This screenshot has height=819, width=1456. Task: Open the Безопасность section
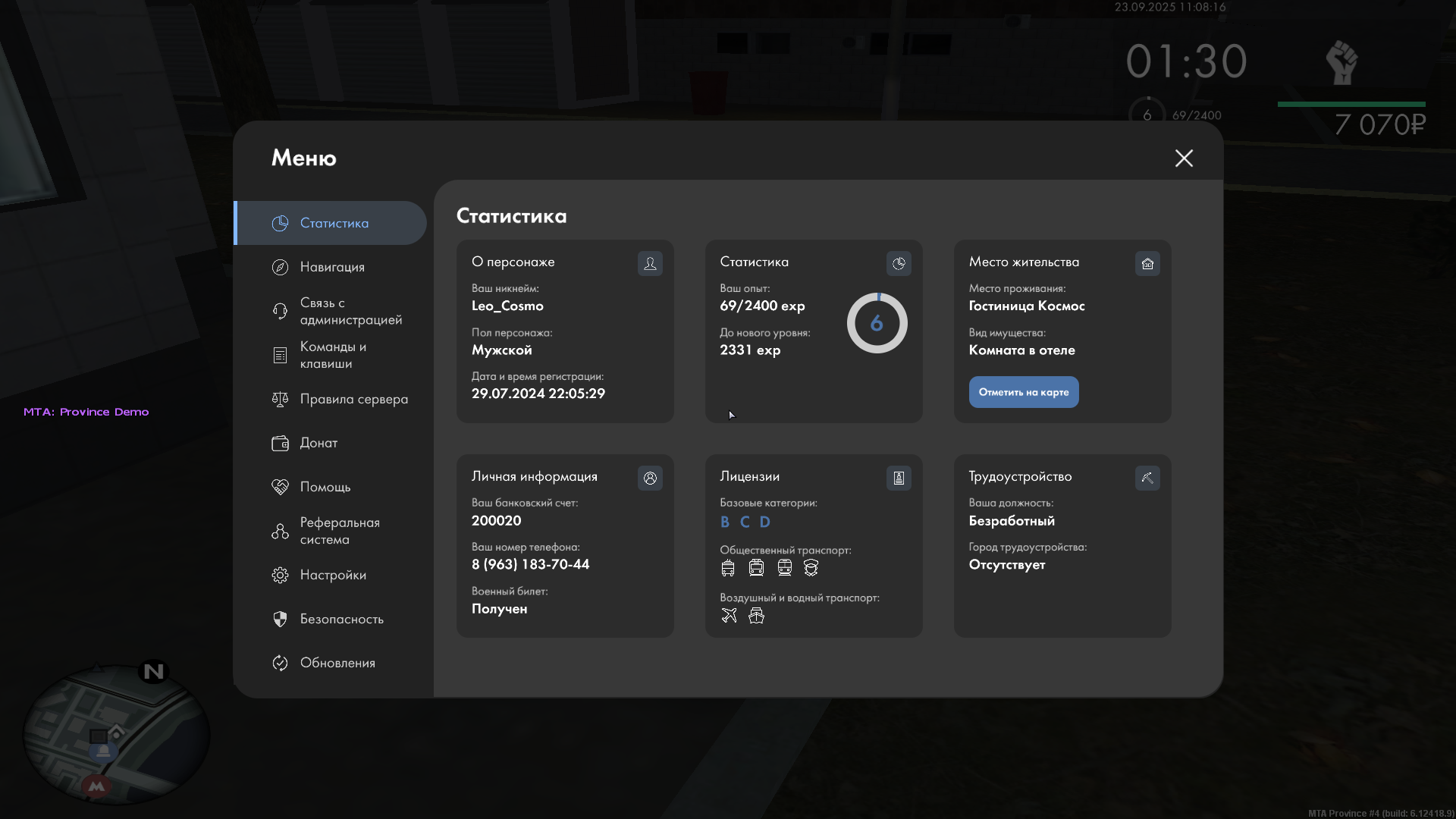pyautogui.click(x=341, y=619)
